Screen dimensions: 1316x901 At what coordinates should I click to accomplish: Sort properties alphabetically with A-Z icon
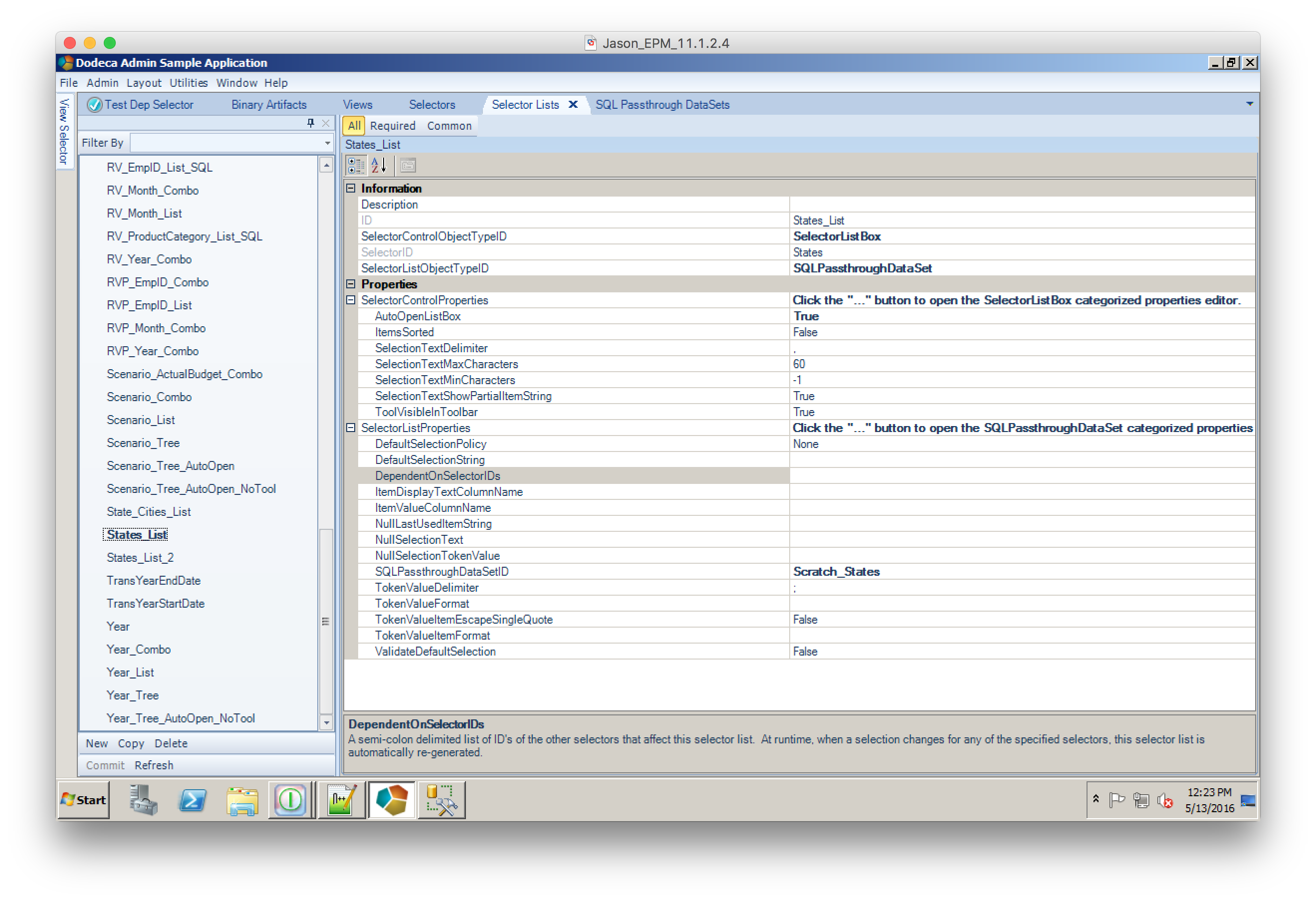(x=378, y=165)
